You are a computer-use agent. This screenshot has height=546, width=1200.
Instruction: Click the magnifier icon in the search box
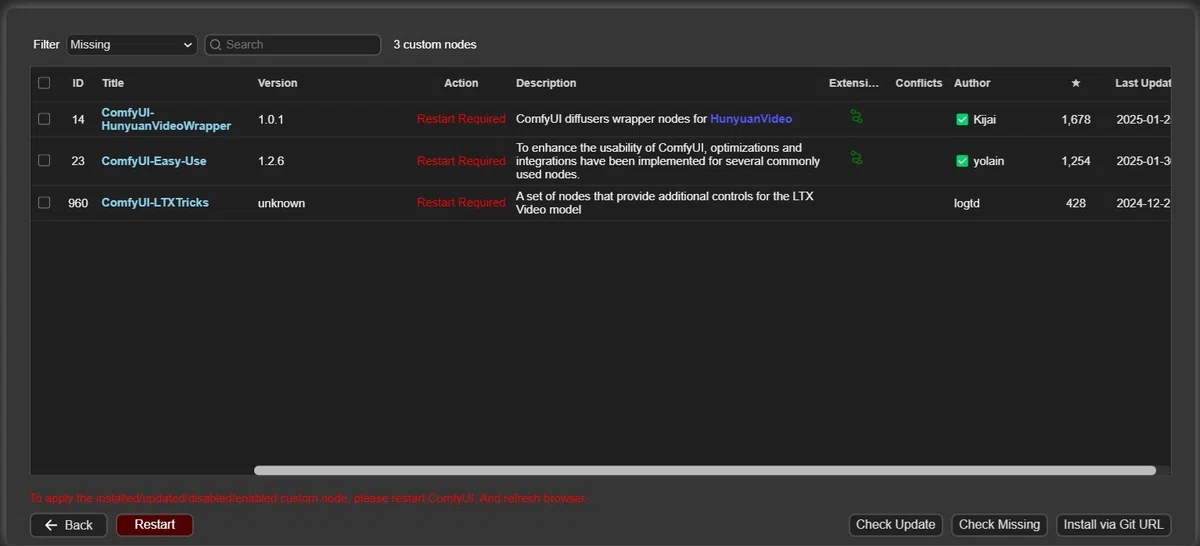coord(216,45)
